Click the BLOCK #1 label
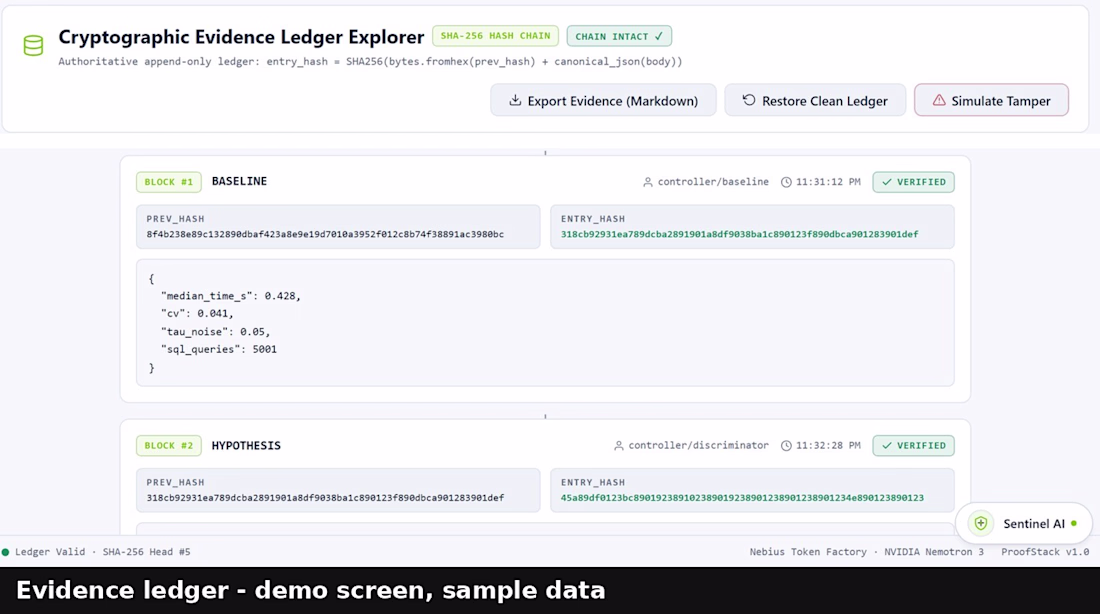 [168, 182]
